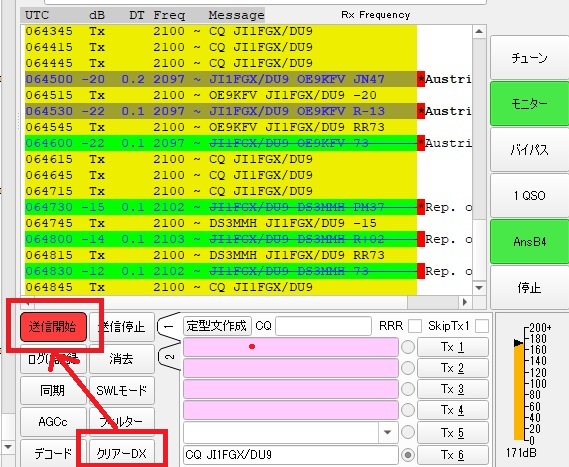This screenshot has height=467, width=569.
Task: Click the Tx 6 field containing CQ JI1FGX/DU9
Action: (x=291, y=454)
